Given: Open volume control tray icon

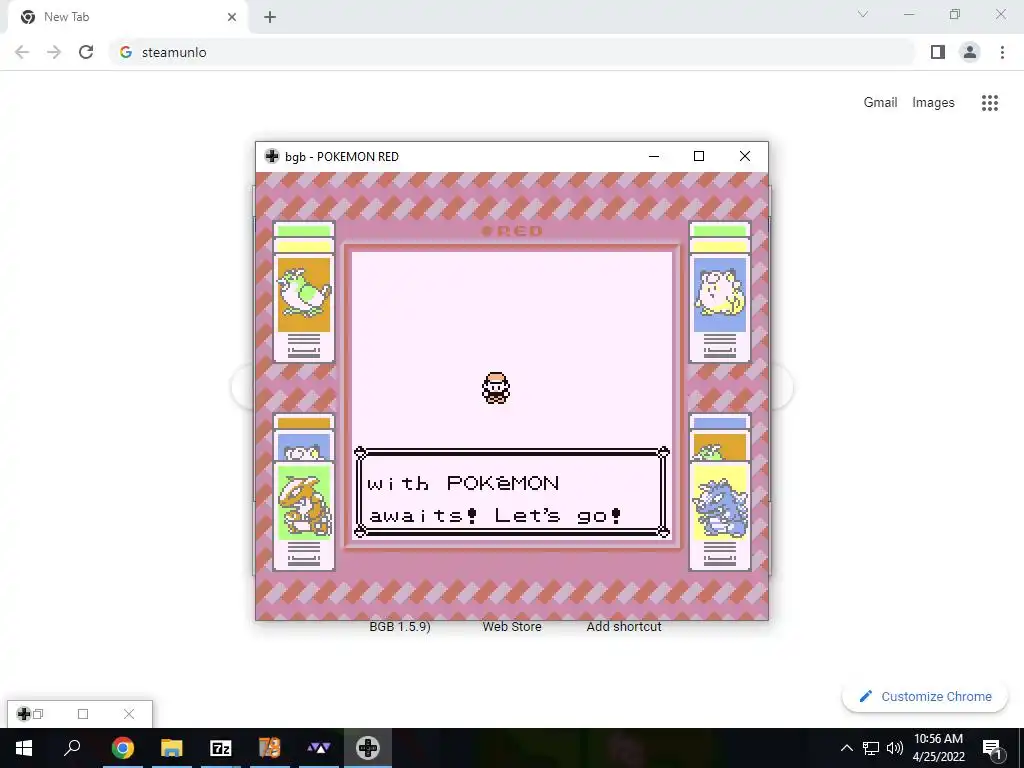Looking at the screenshot, I should pos(895,748).
